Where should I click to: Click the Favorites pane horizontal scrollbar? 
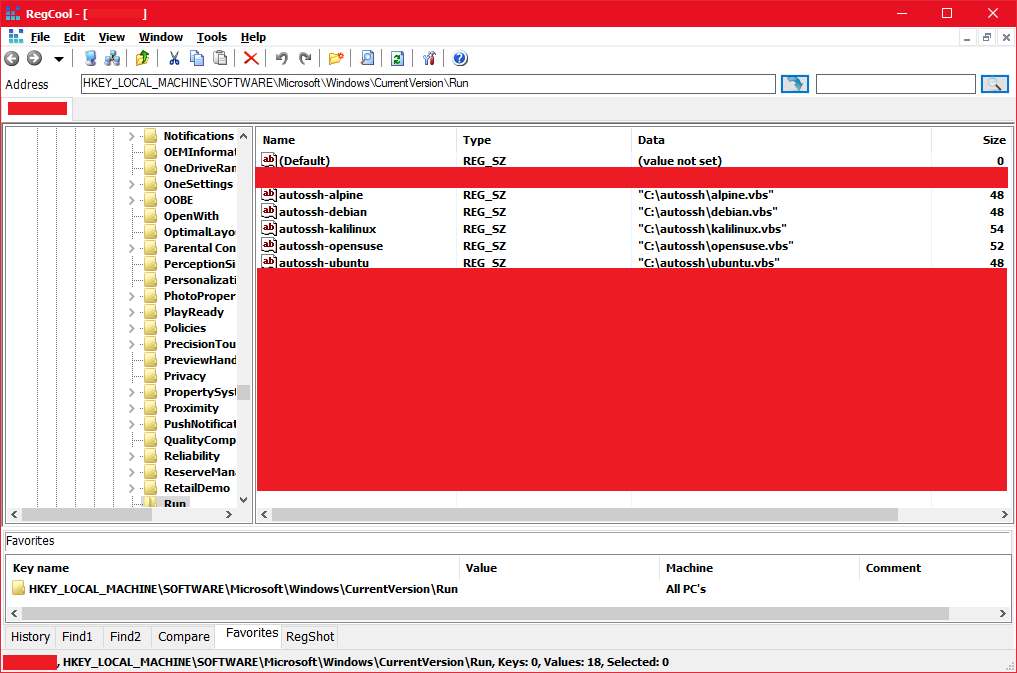click(485, 613)
